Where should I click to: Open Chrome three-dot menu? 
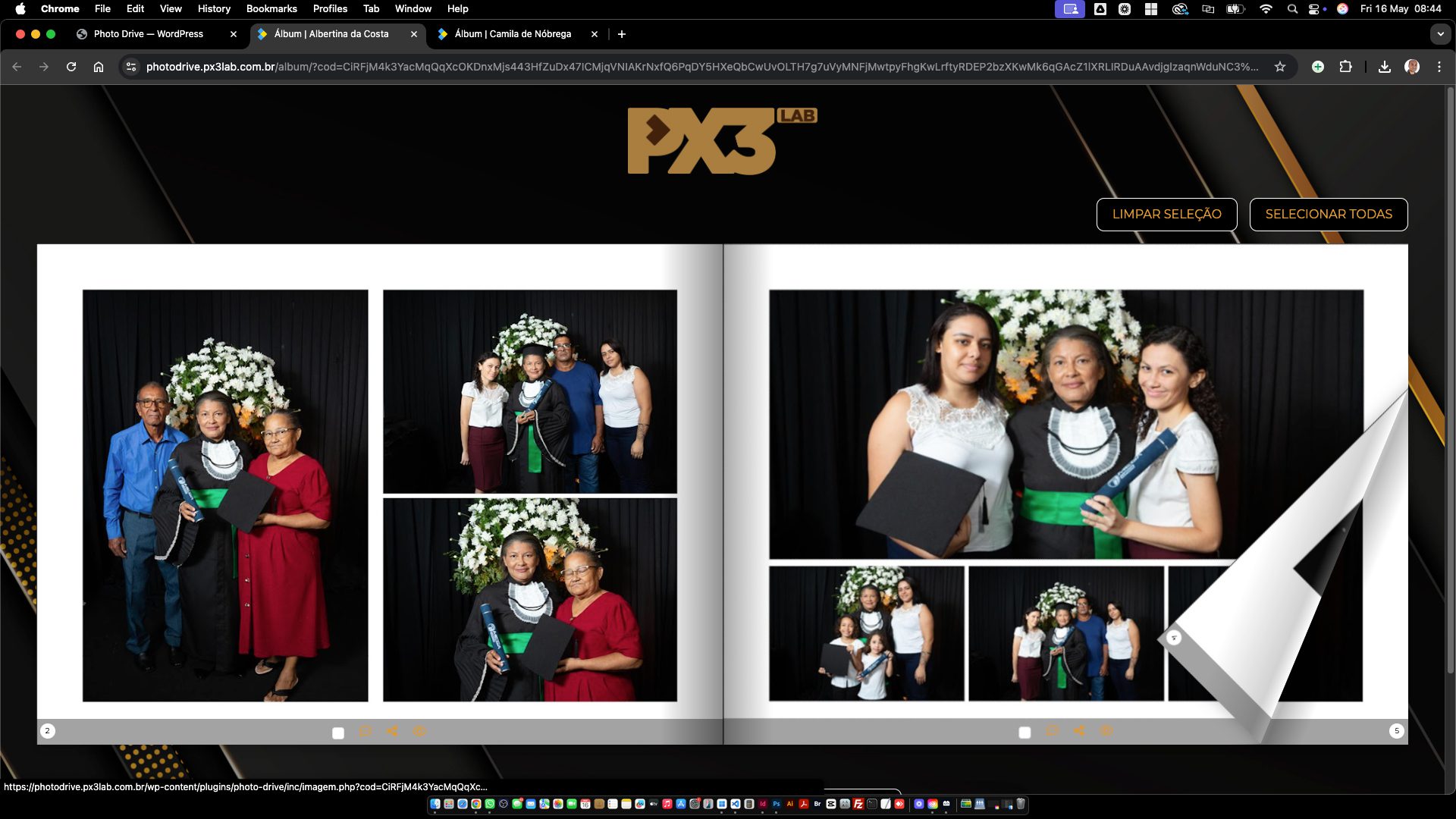(1439, 67)
